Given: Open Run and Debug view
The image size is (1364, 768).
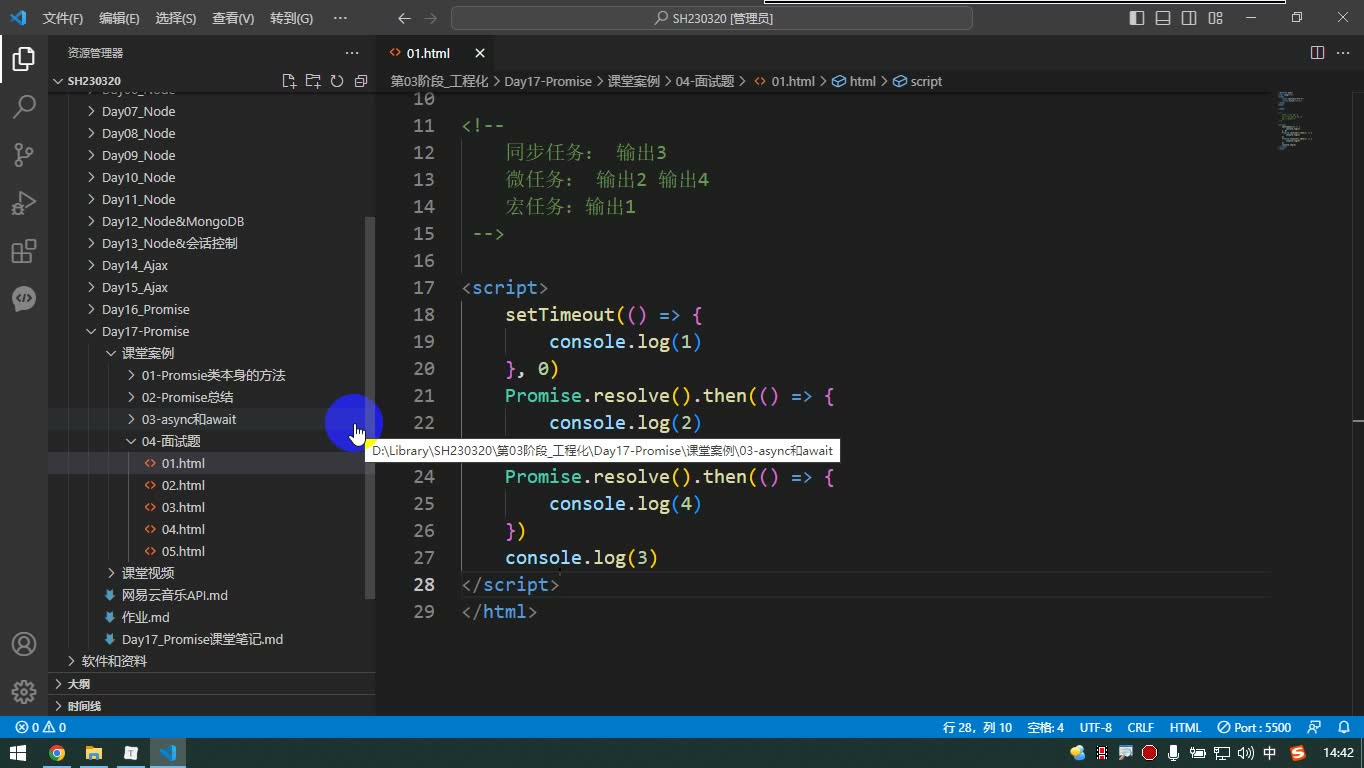Looking at the screenshot, I should pyautogui.click(x=24, y=202).
